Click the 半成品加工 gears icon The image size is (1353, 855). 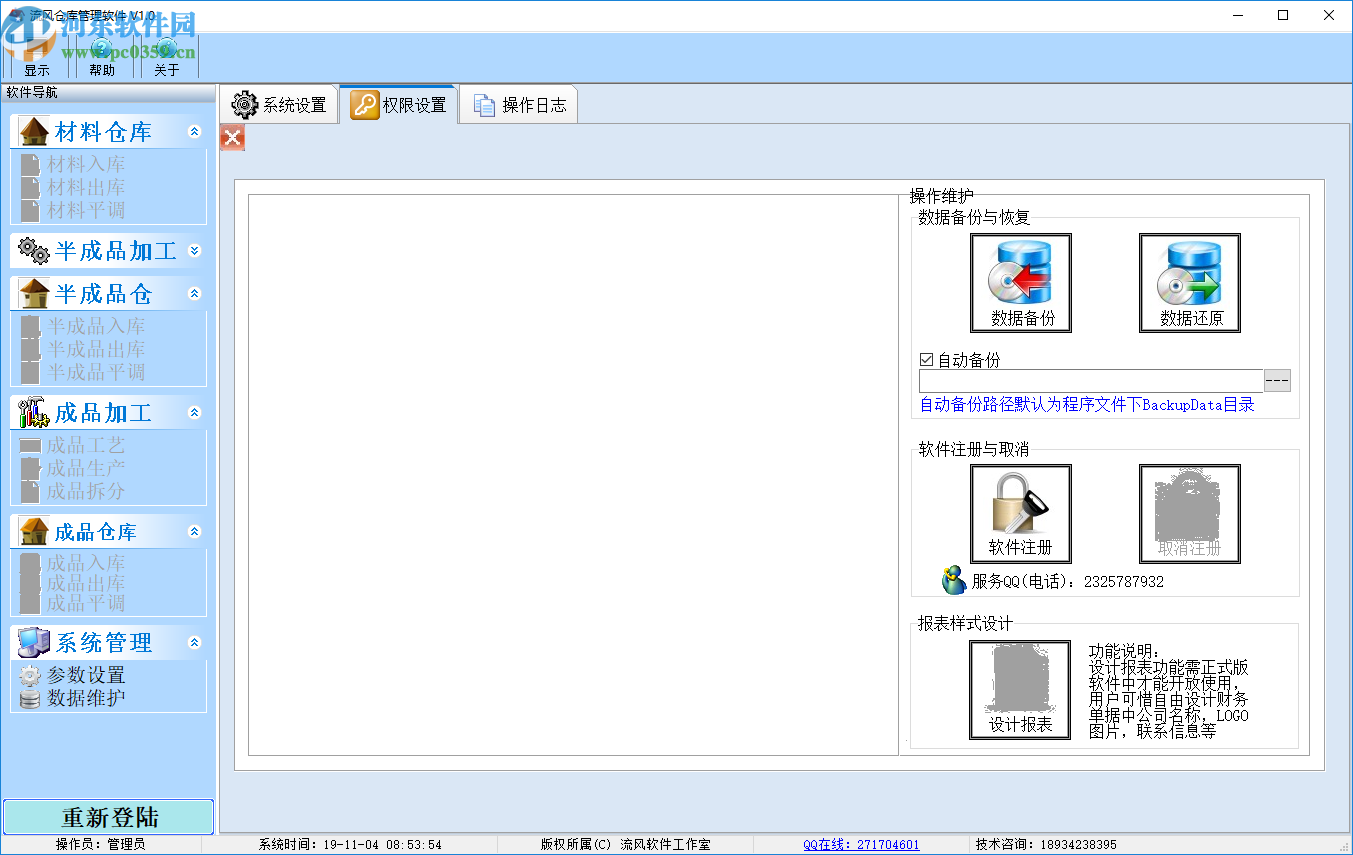34,250
